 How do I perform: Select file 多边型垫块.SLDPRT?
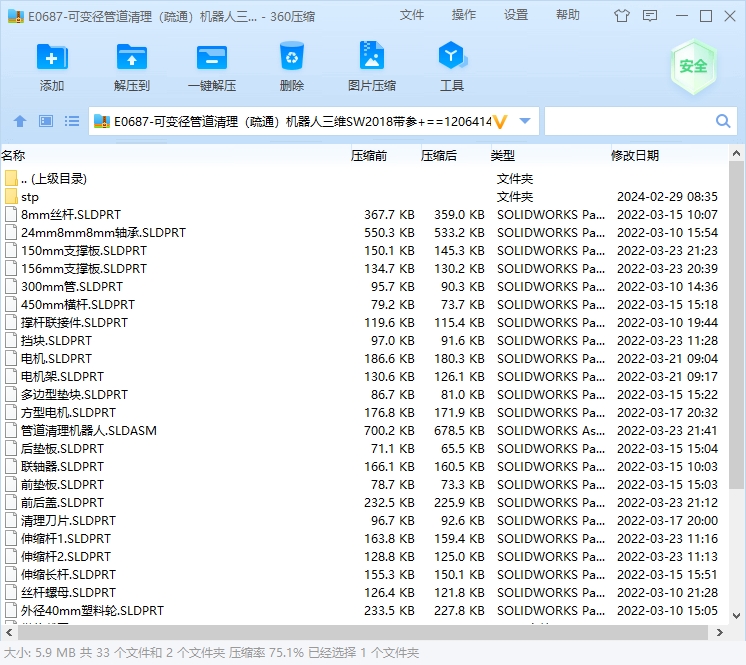(x=74, y=395)
